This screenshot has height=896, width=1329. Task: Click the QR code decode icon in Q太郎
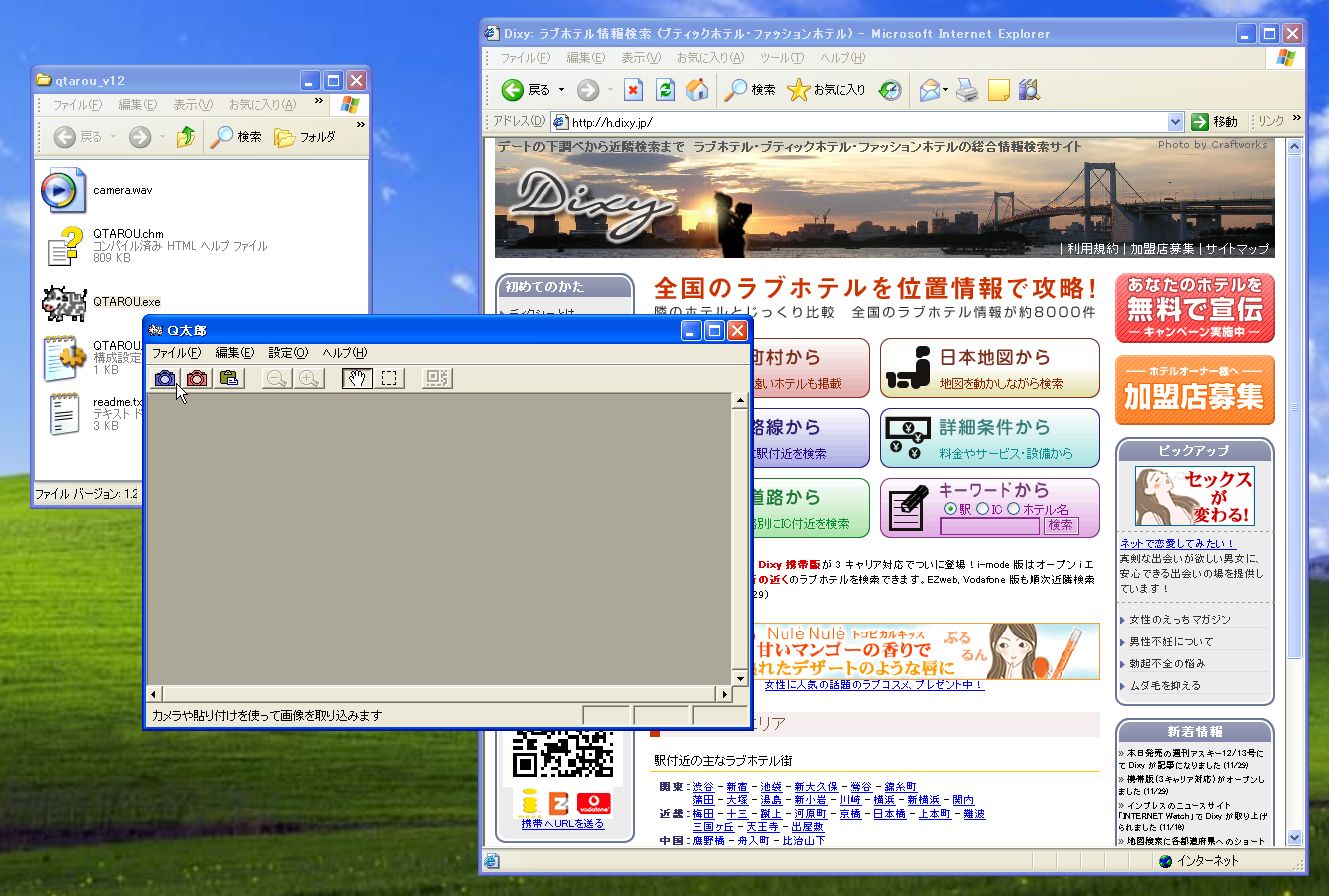click(x=437, y=378)
